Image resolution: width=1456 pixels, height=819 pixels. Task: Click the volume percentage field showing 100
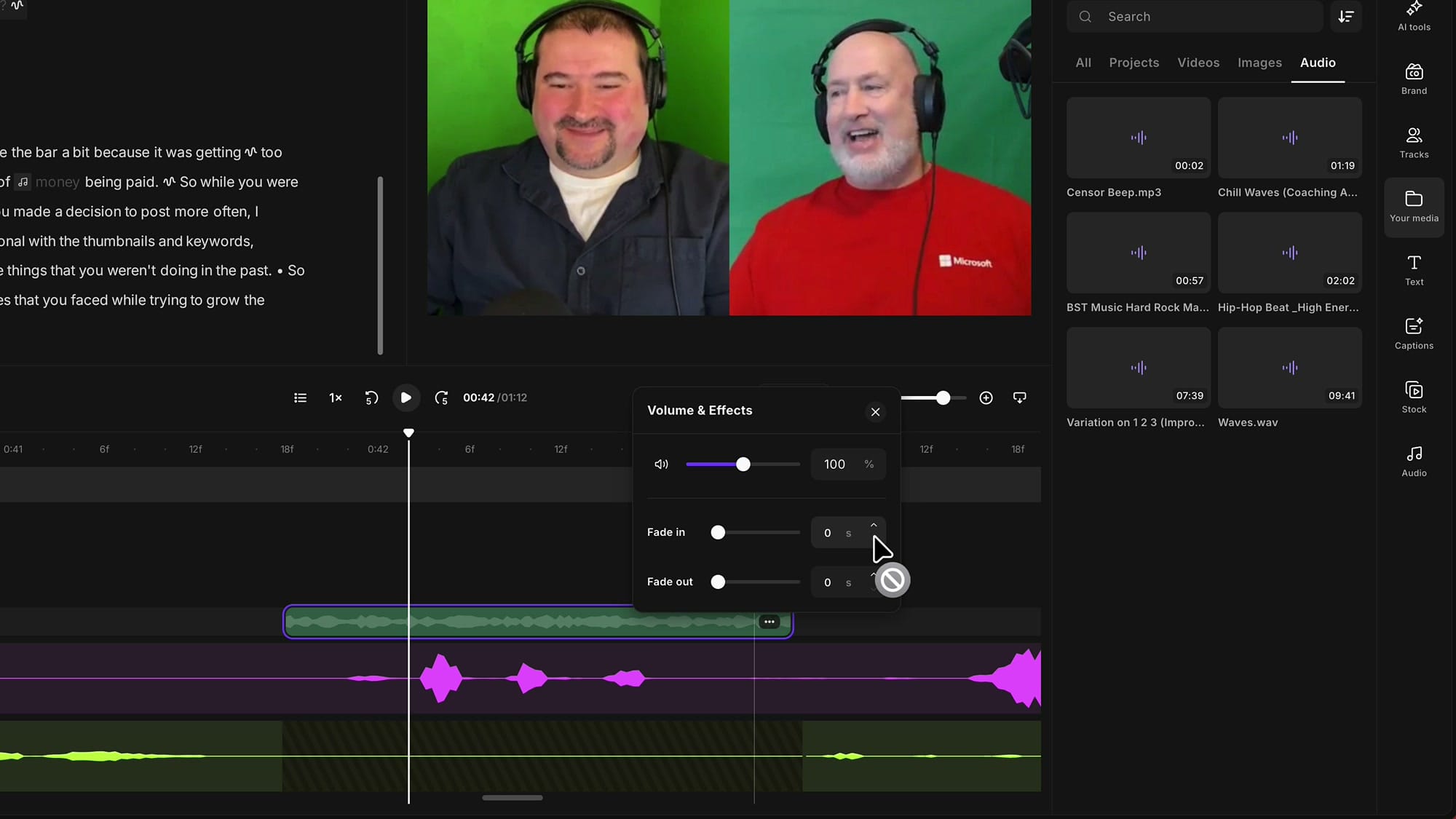pyautogui.click(x=848, y=464)
